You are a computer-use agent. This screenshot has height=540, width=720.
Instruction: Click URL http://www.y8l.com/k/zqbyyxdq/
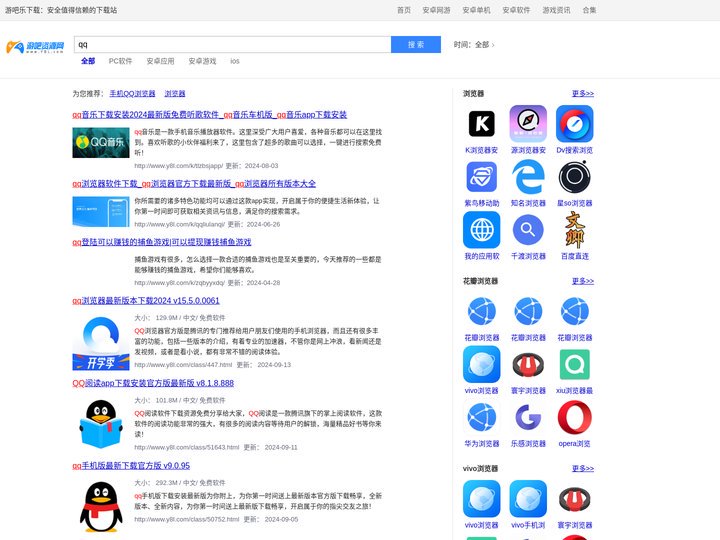180,283
